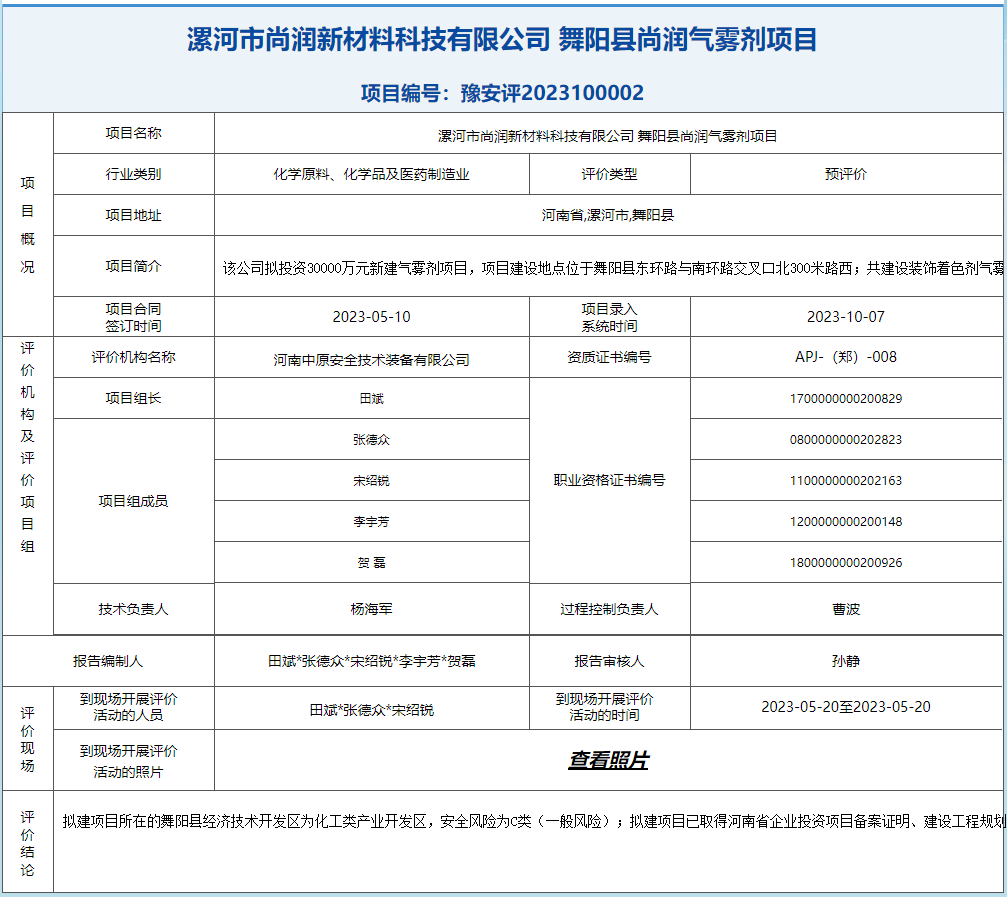Click on-site personnel 田斌*张德众*宋绍锐
This screenshot has height=897, width=1007.
pyautogui.click(x=371, y=710)
